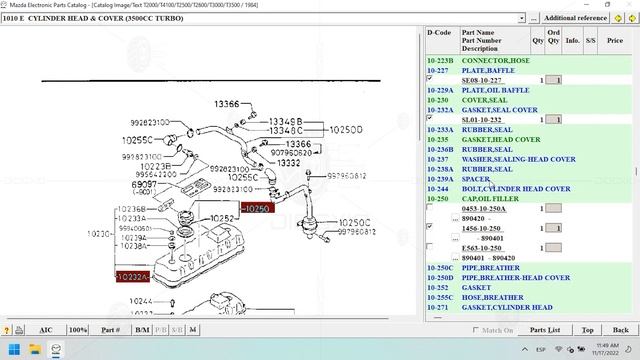Click the 100% zoom button
Viewport: 640px width, 360px height.
pyautogui.click(x=78, y=330)
